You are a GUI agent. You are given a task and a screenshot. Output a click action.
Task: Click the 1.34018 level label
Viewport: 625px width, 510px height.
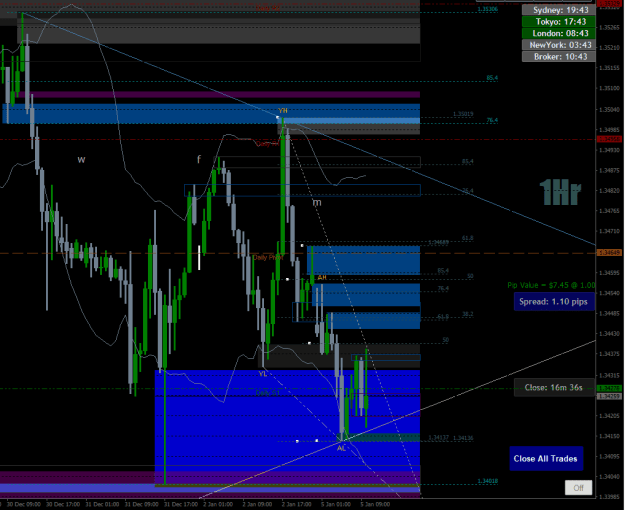click(487, 481)
